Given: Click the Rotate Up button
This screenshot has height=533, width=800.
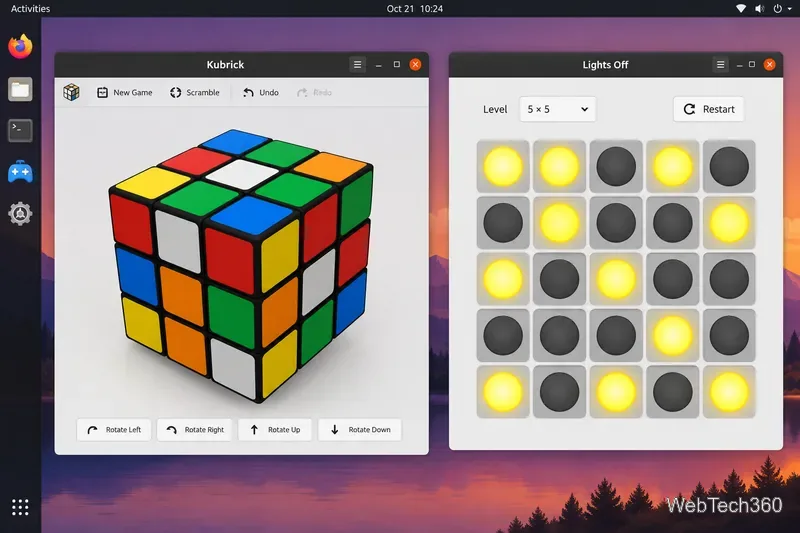Looking at the screenshot, I should 275,430.
